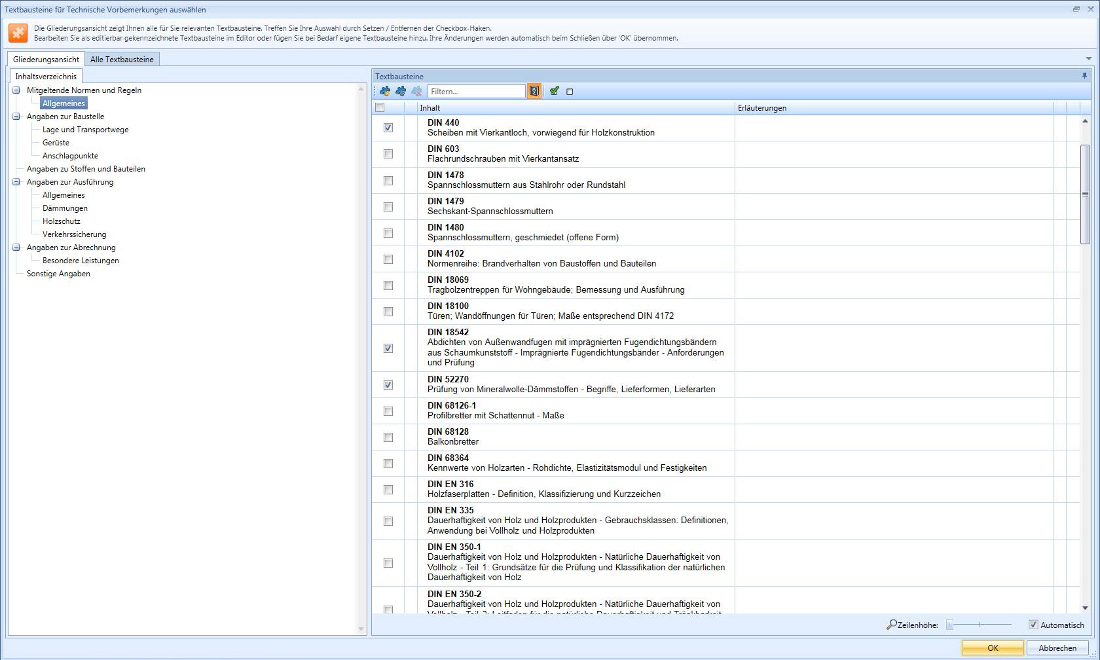The image size is (1100, 660).
Task: Confirm the dialog with the OK button
Action: (992, 648)
